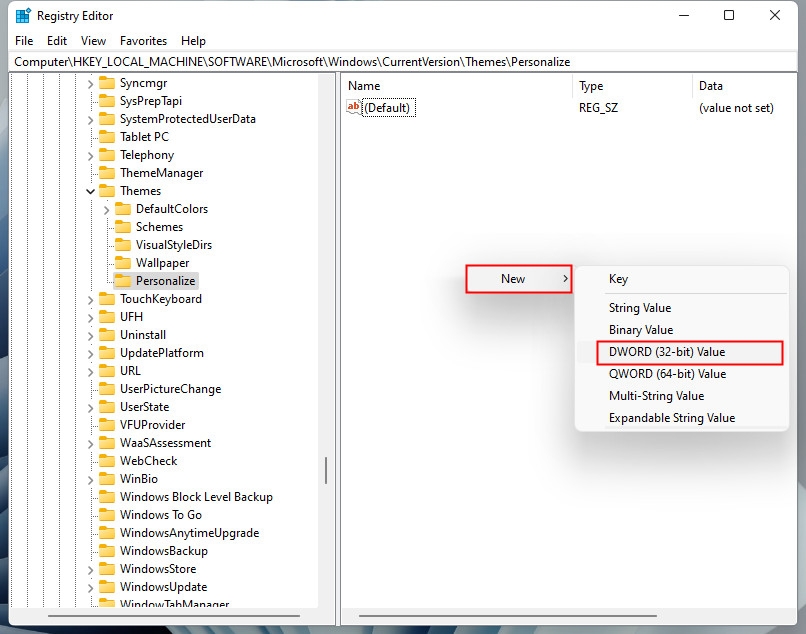Viewport: 806px width, 634px height.
Task: Select the Windows Block Level Backup key
Action: [x=196, y=497]
